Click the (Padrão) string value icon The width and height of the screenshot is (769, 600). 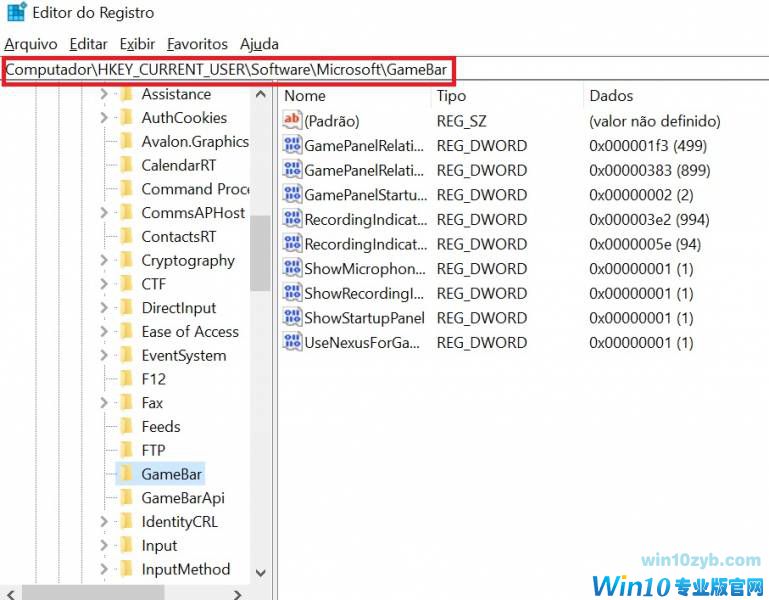[x=292, y=121]
